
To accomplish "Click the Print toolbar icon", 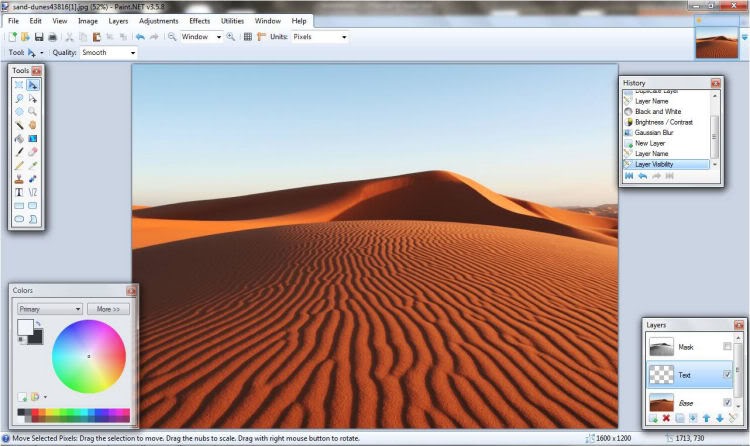I will click(53, 37).
